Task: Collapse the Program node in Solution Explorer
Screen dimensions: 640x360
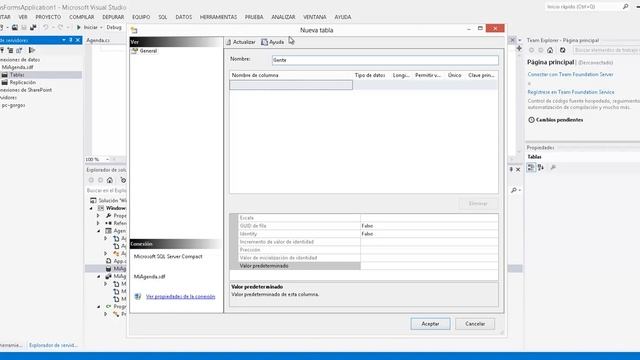Action: click(x=98, y=307)
